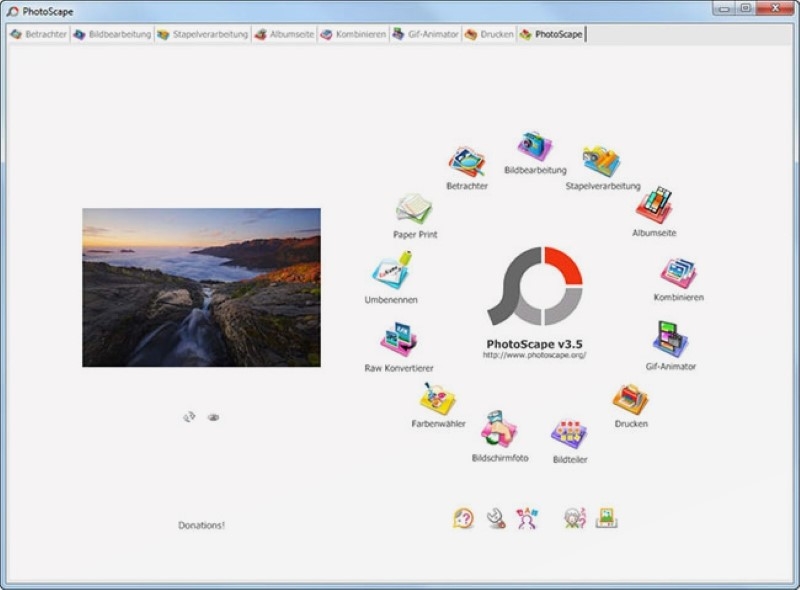Open the Bildteiler image splitter
The height and width of the screenshot is (590, 800).
tap(568, 430)
